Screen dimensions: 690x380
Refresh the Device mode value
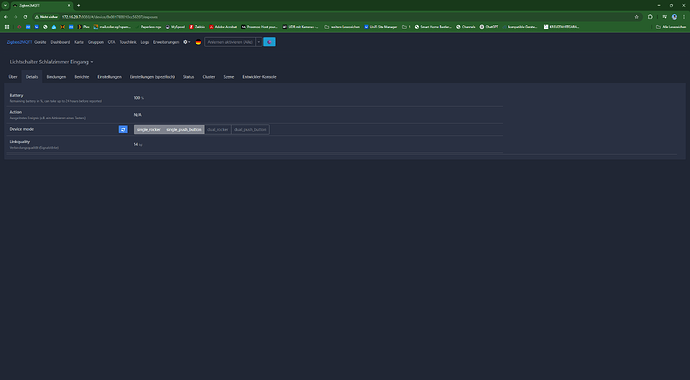click(x=123, y=129)
